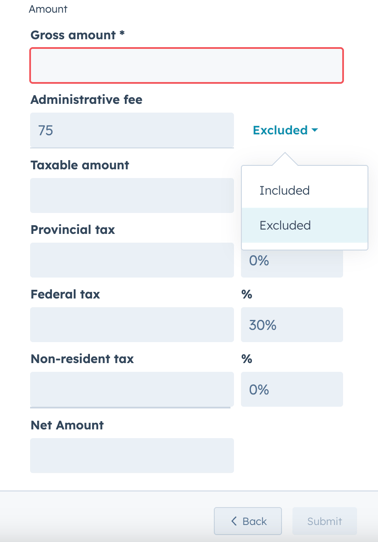This screenshot has height=542, width=378.
Task: Click the Submit button
Action: (324, 521)
